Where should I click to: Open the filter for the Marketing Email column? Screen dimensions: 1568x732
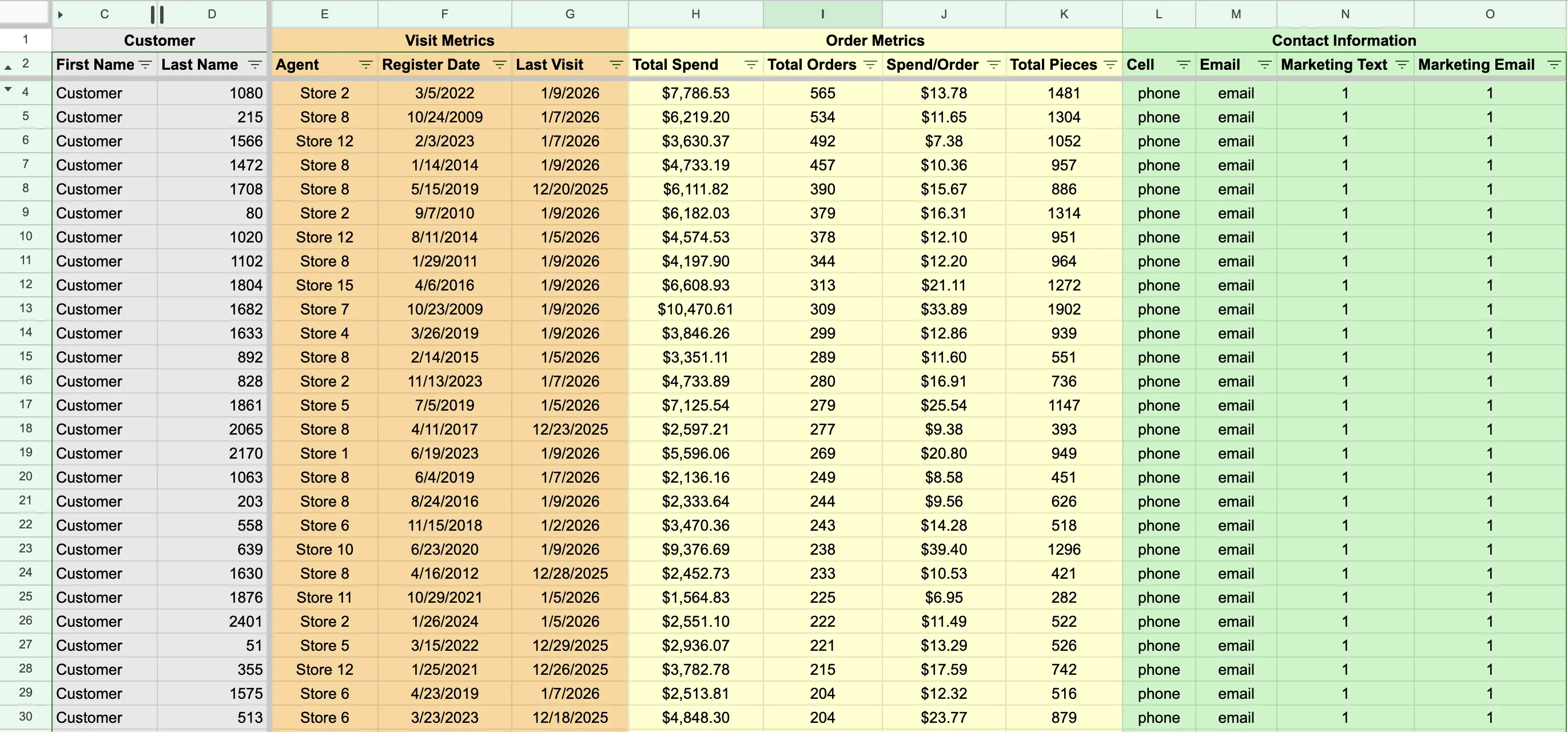click(1556, 65)
